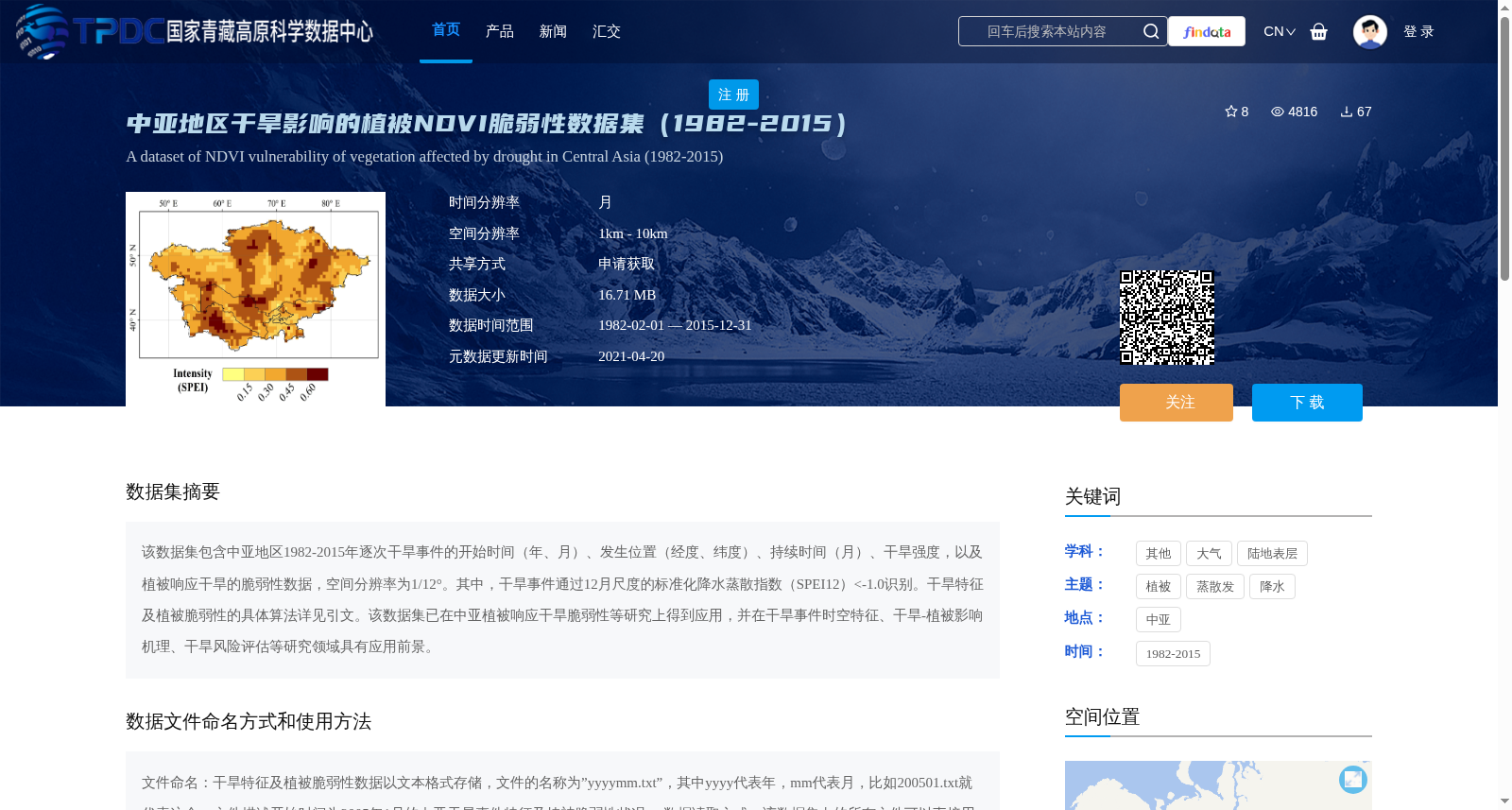
Task: Click the user avatar icon
Action: click(1369, 31)
